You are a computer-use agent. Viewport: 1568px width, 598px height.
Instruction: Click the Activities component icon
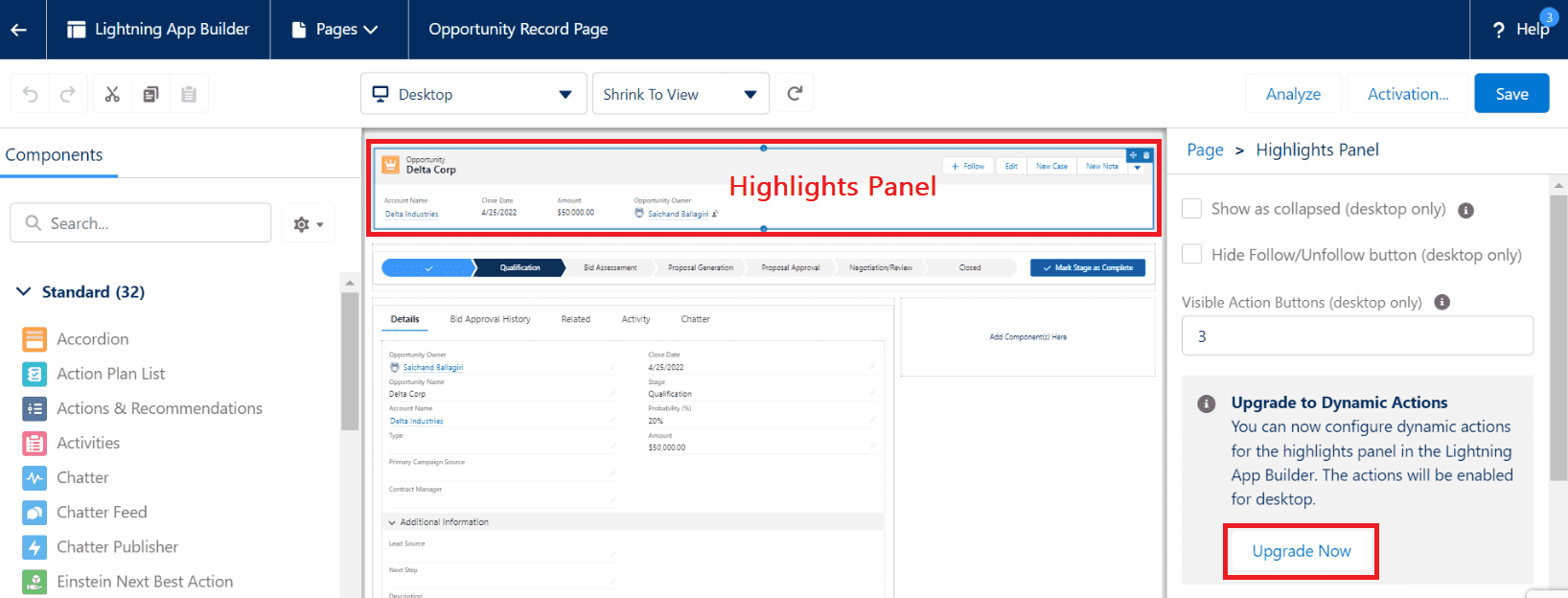click(35, 443)
